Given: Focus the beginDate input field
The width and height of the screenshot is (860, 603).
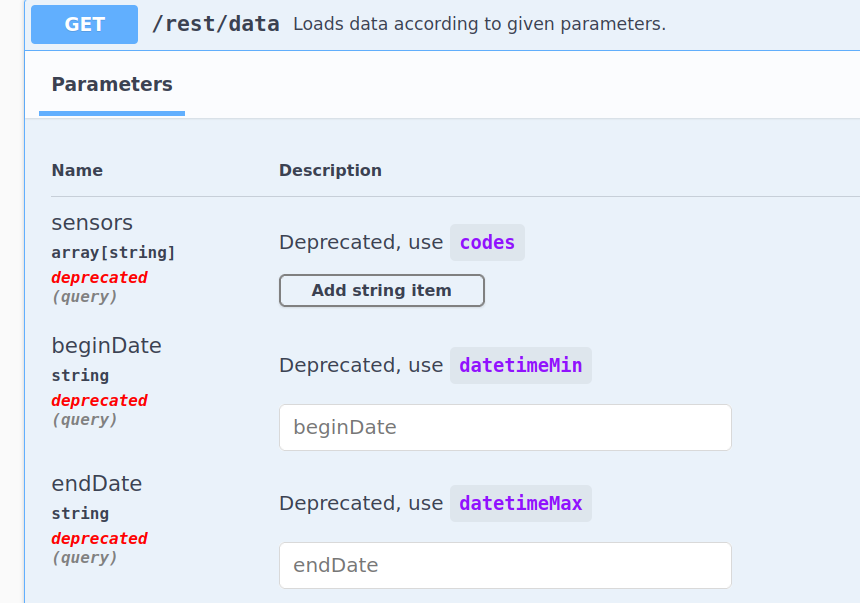Looking at the screenshot, I should click(505, 427).
